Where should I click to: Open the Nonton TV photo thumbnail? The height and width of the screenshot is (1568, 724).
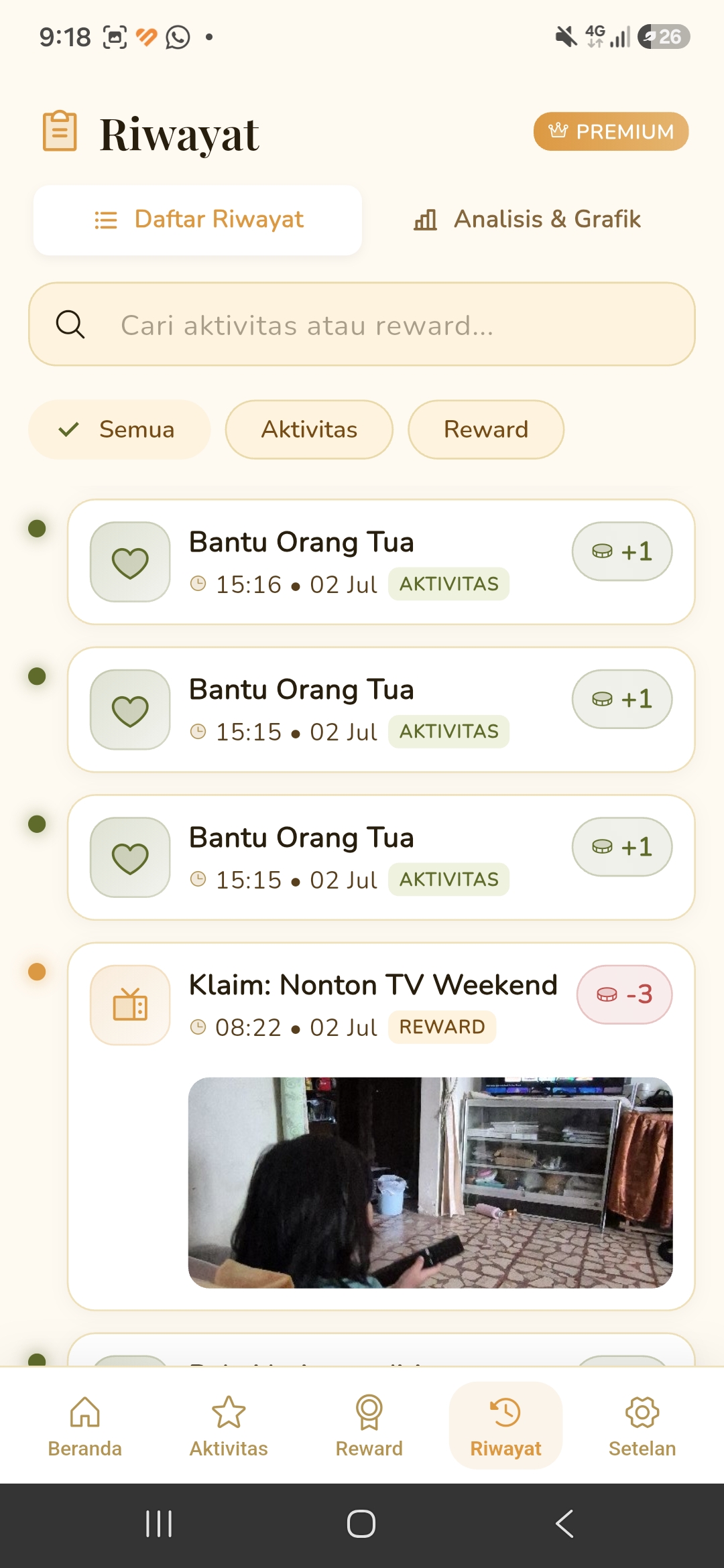(x=430, y=1183)
